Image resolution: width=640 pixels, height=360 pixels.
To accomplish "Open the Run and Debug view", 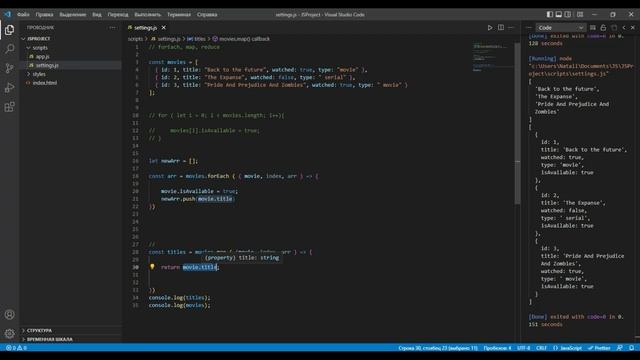I will click(x=9, y=88).
